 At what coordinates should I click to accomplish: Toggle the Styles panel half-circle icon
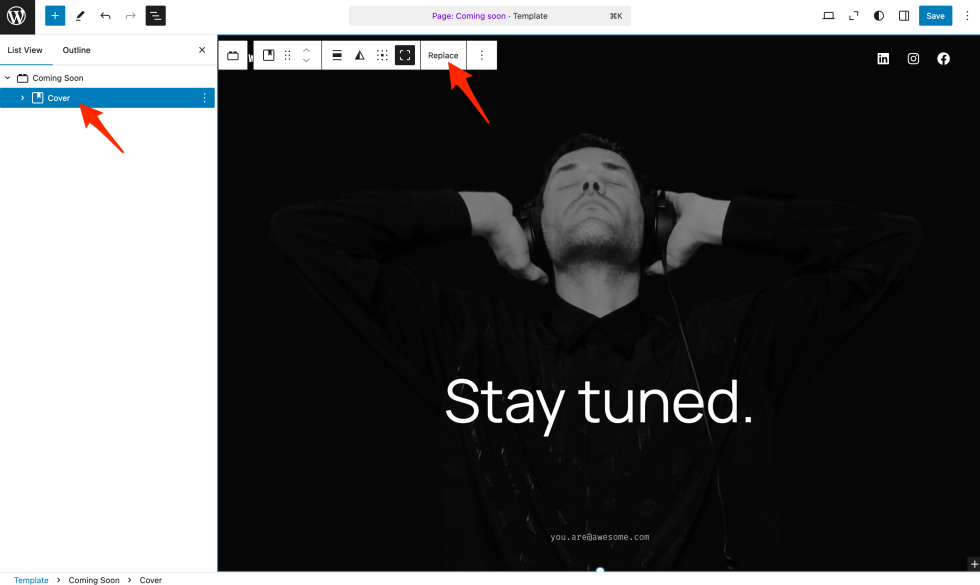tap(879, 16)
